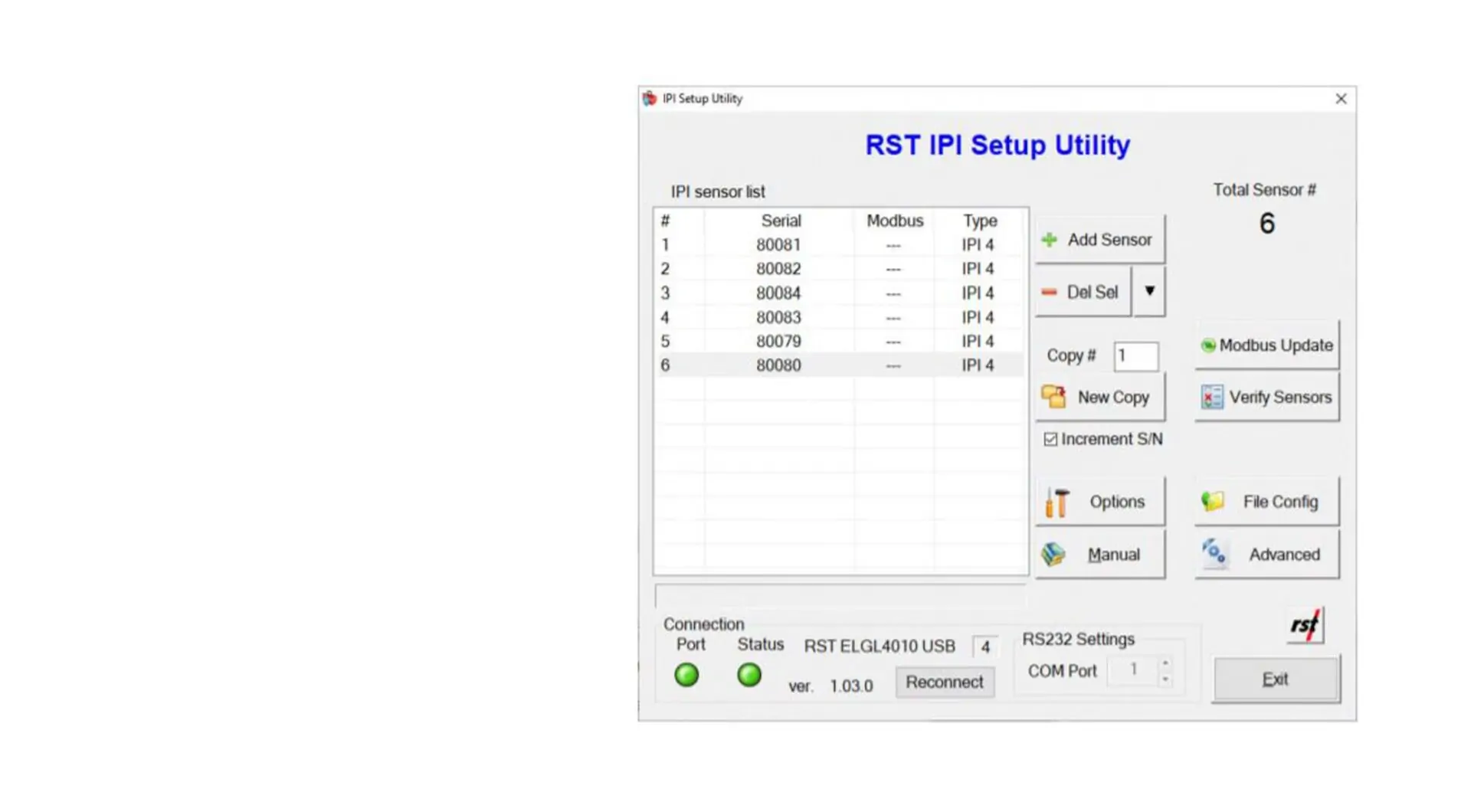Click the Options button label

coord(1117,502)
